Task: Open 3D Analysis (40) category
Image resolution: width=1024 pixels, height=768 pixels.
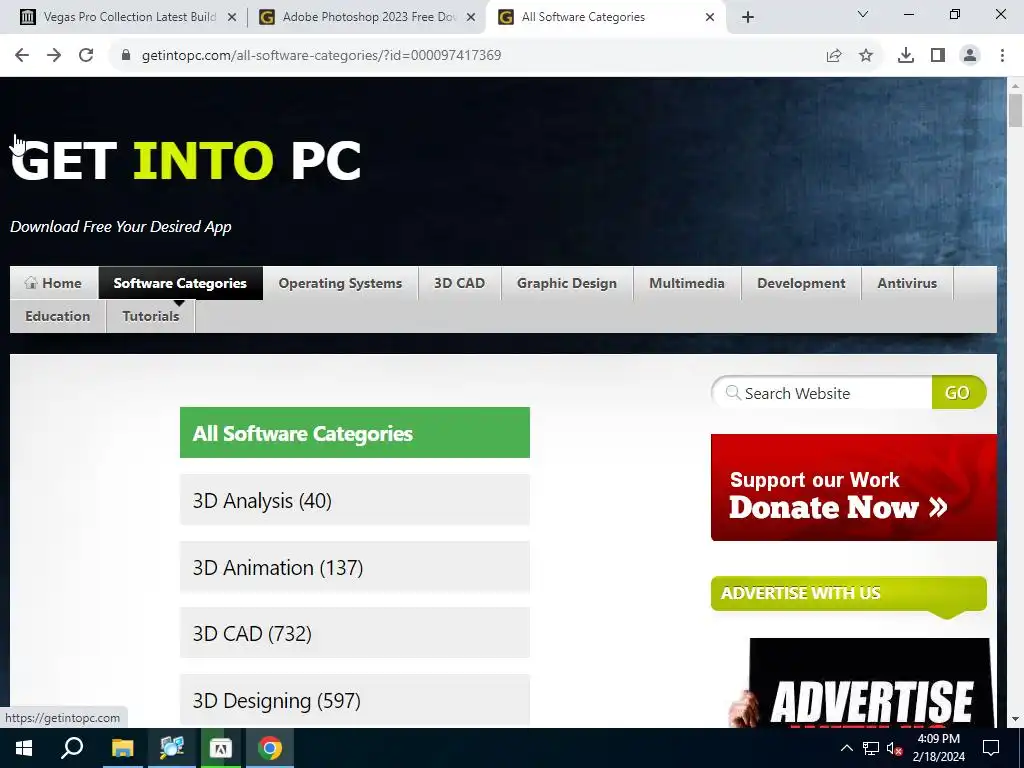Action: click(355, 500)
